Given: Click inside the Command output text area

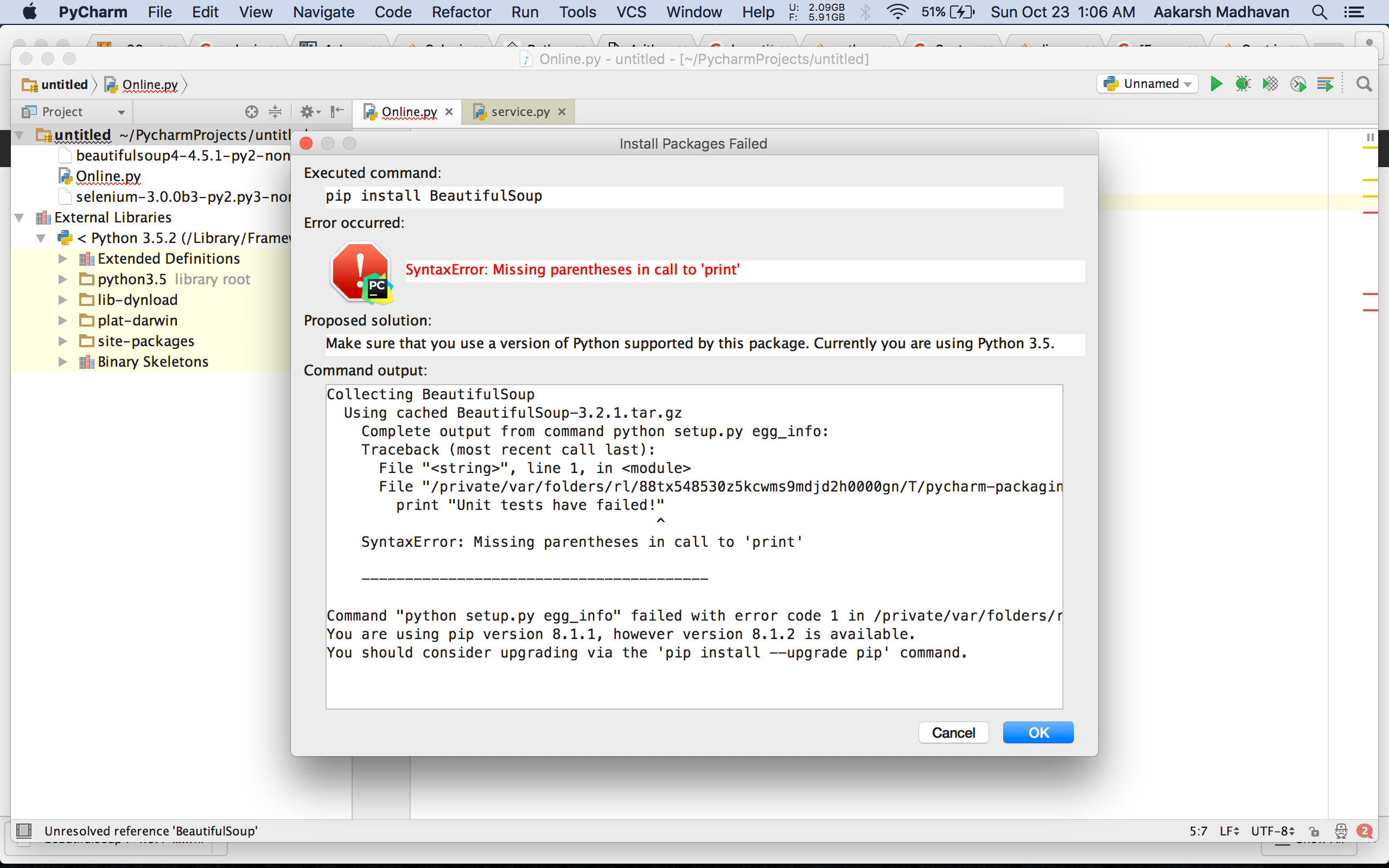Looking at the screenshot, I should (694, 546).
